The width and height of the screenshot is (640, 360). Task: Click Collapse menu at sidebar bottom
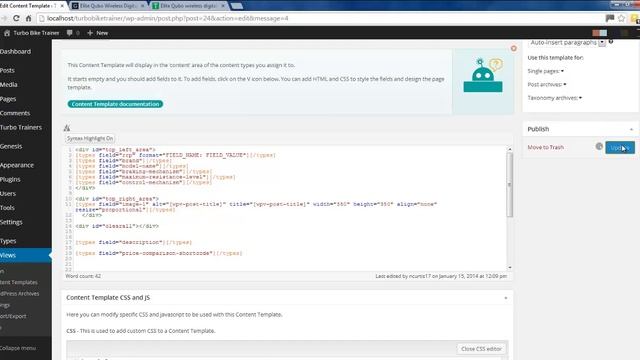(18, 348)
